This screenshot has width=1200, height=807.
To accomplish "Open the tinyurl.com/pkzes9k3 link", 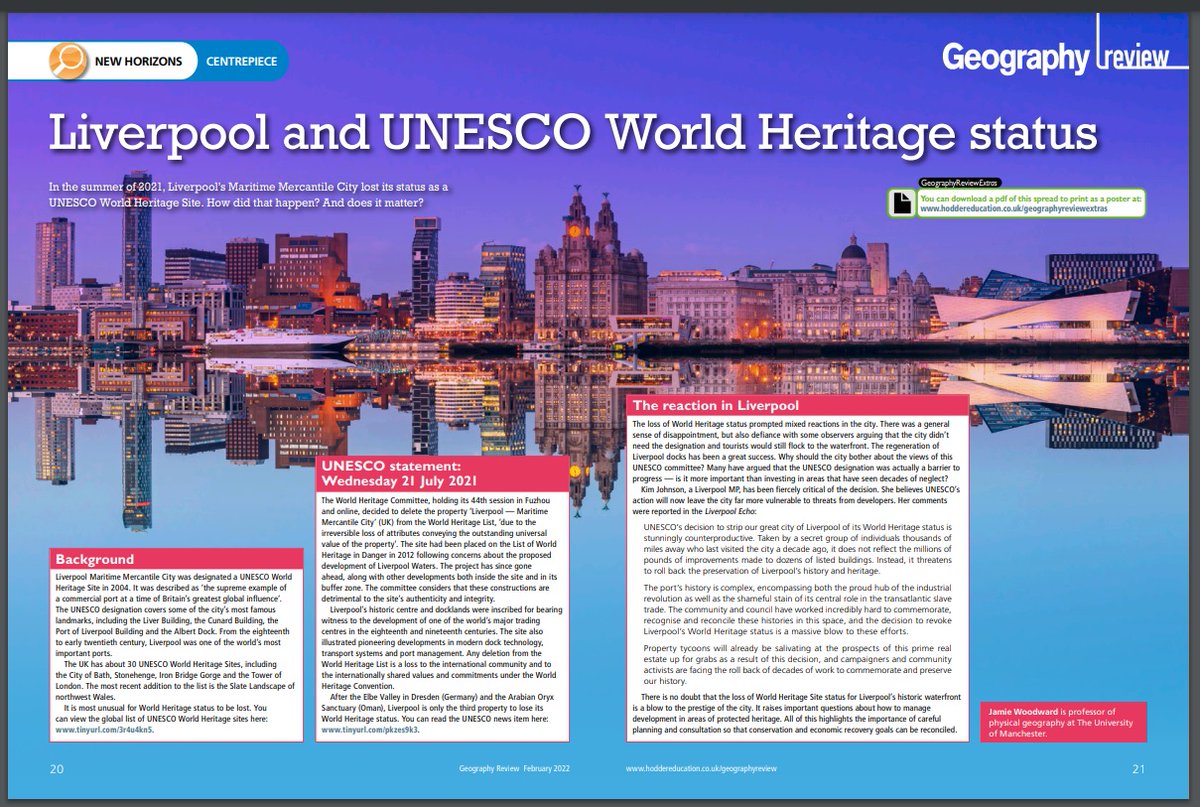I will point(370,730).
